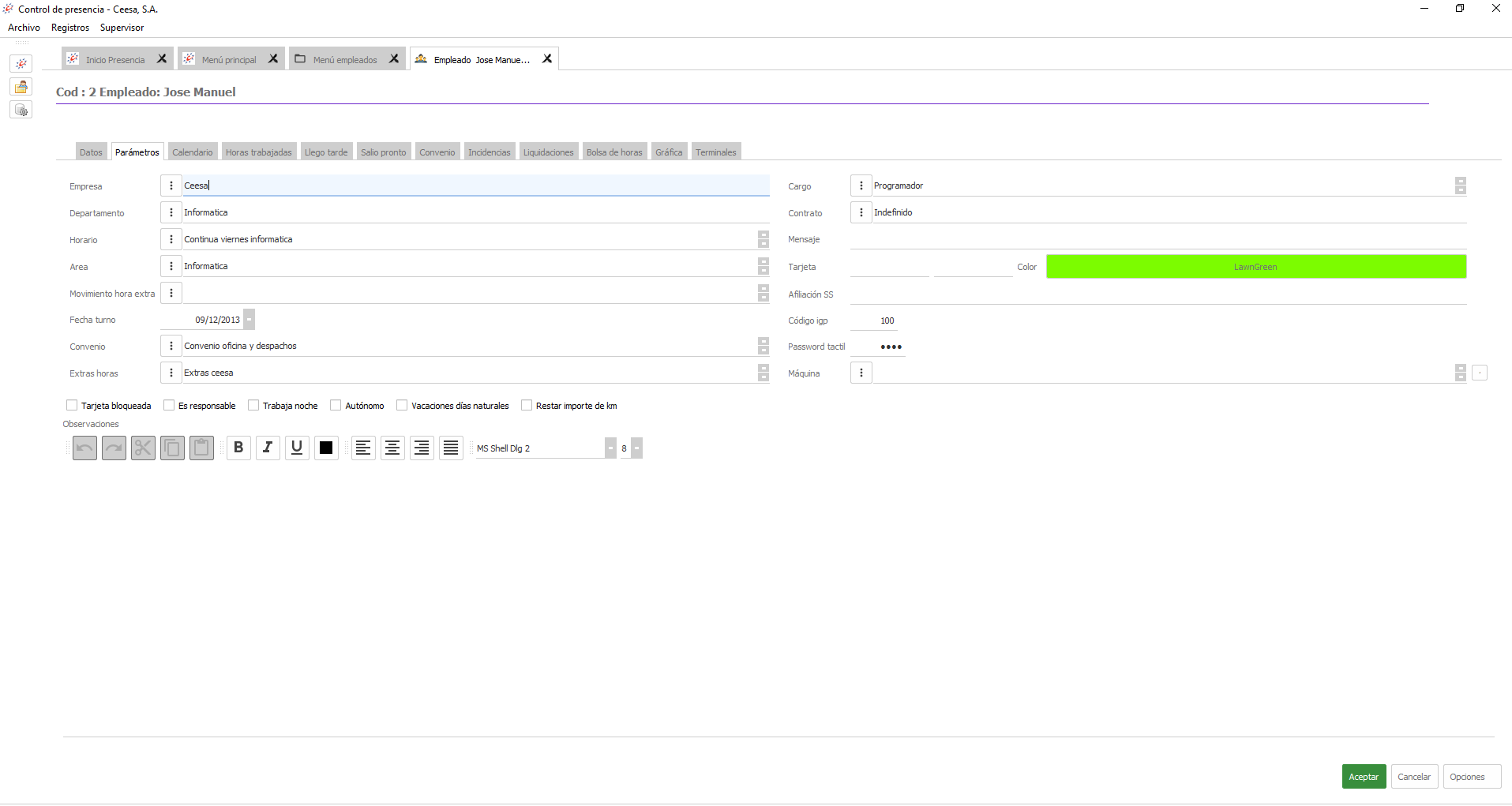This screenshot has width=1512, height=806.
Task: Align text to the left
Action: pos(363,448)
